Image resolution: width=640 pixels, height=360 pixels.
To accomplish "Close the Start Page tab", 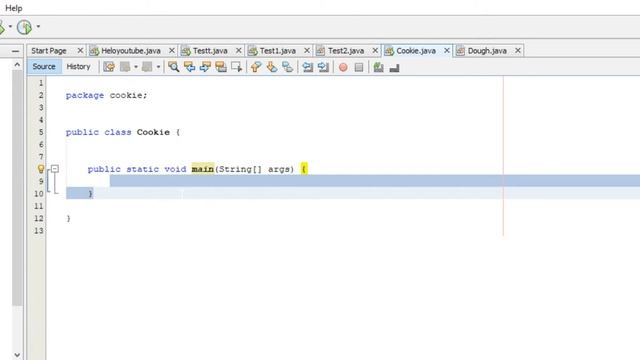I will tap(80, 51).
